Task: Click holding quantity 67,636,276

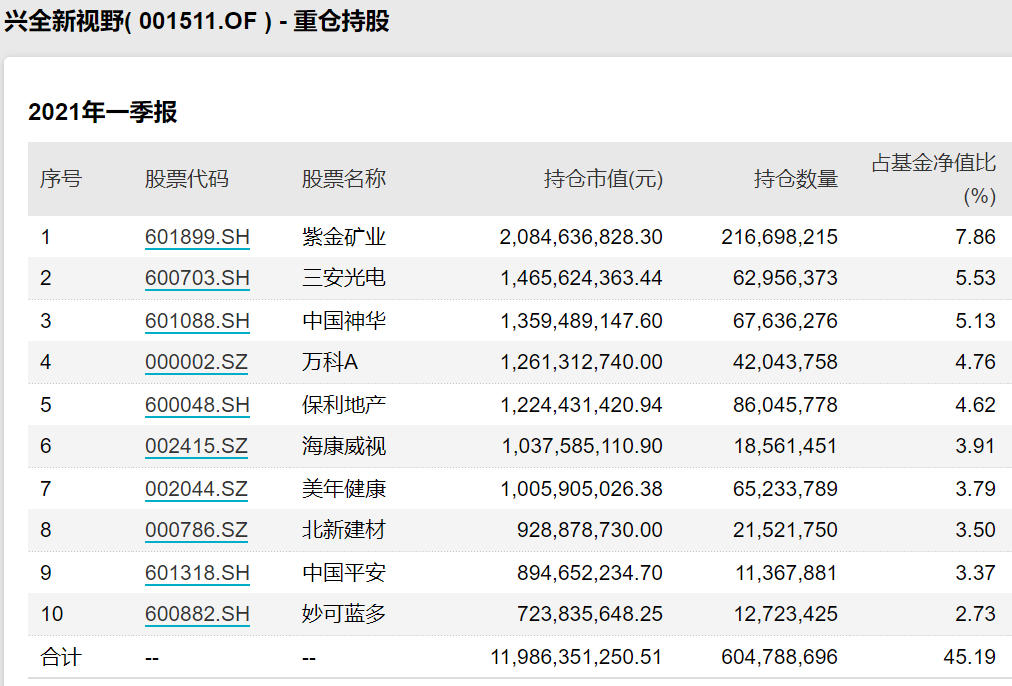Action: 785,321
